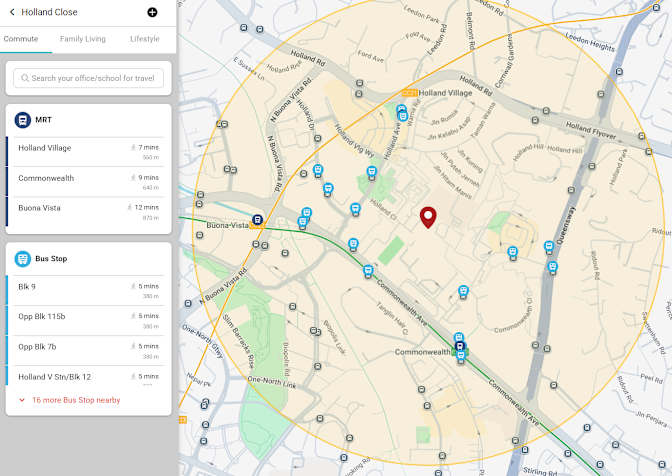Click the MRT train icon in panel
The width and height of the screenshot is (672, 476).
pos(22,120)
